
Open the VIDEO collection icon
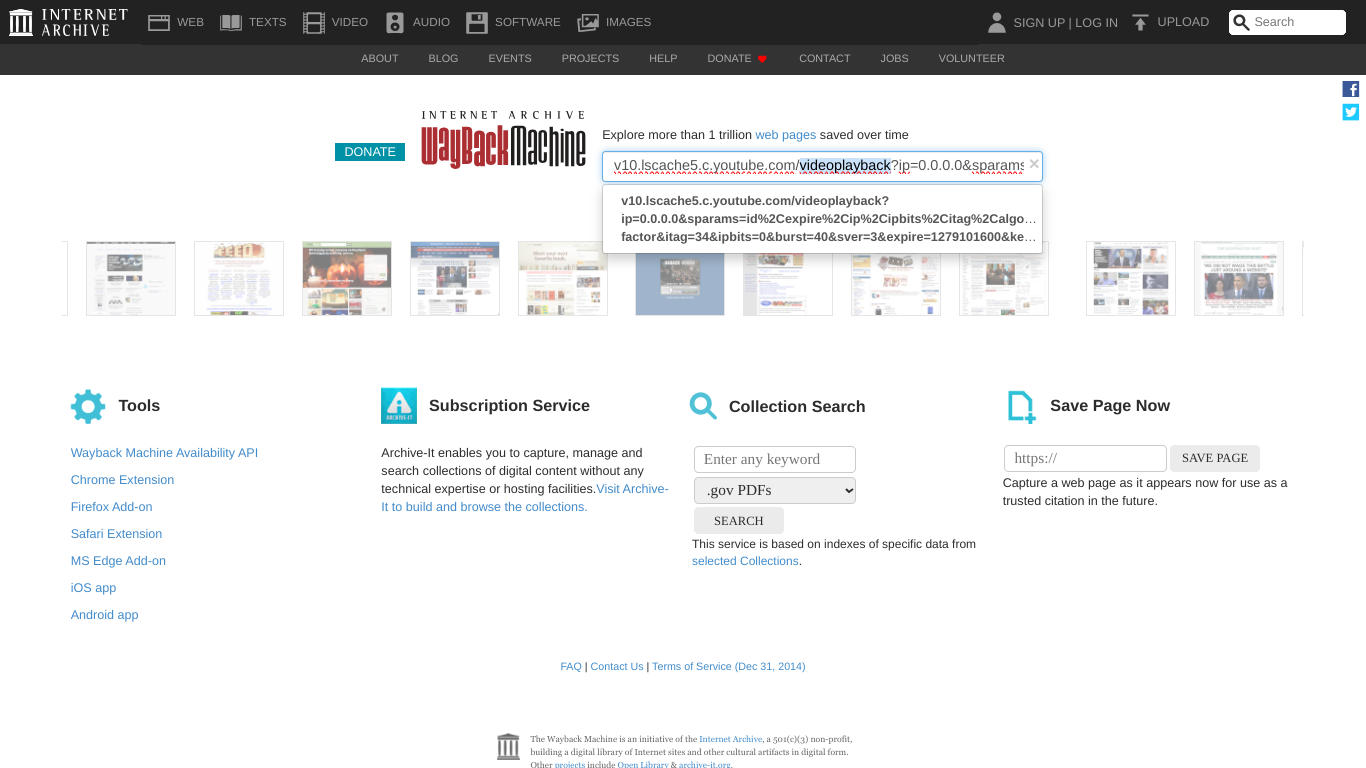[313, 21]
